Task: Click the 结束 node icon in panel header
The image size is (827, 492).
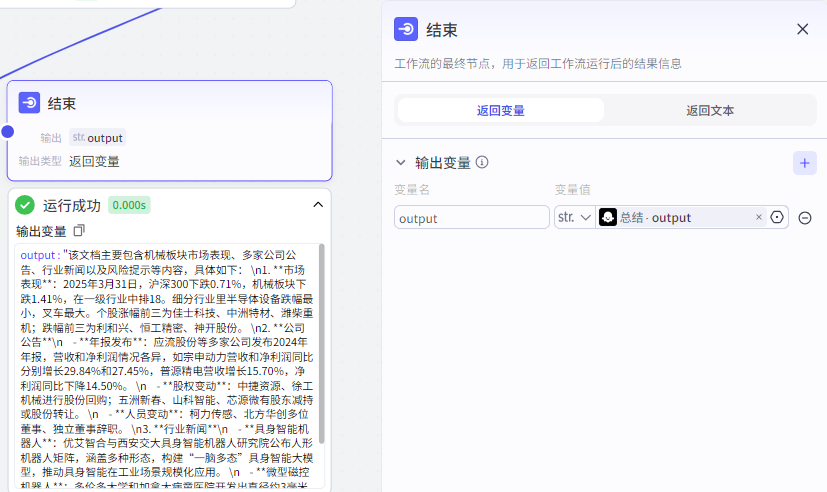Action: coord(406,29)
